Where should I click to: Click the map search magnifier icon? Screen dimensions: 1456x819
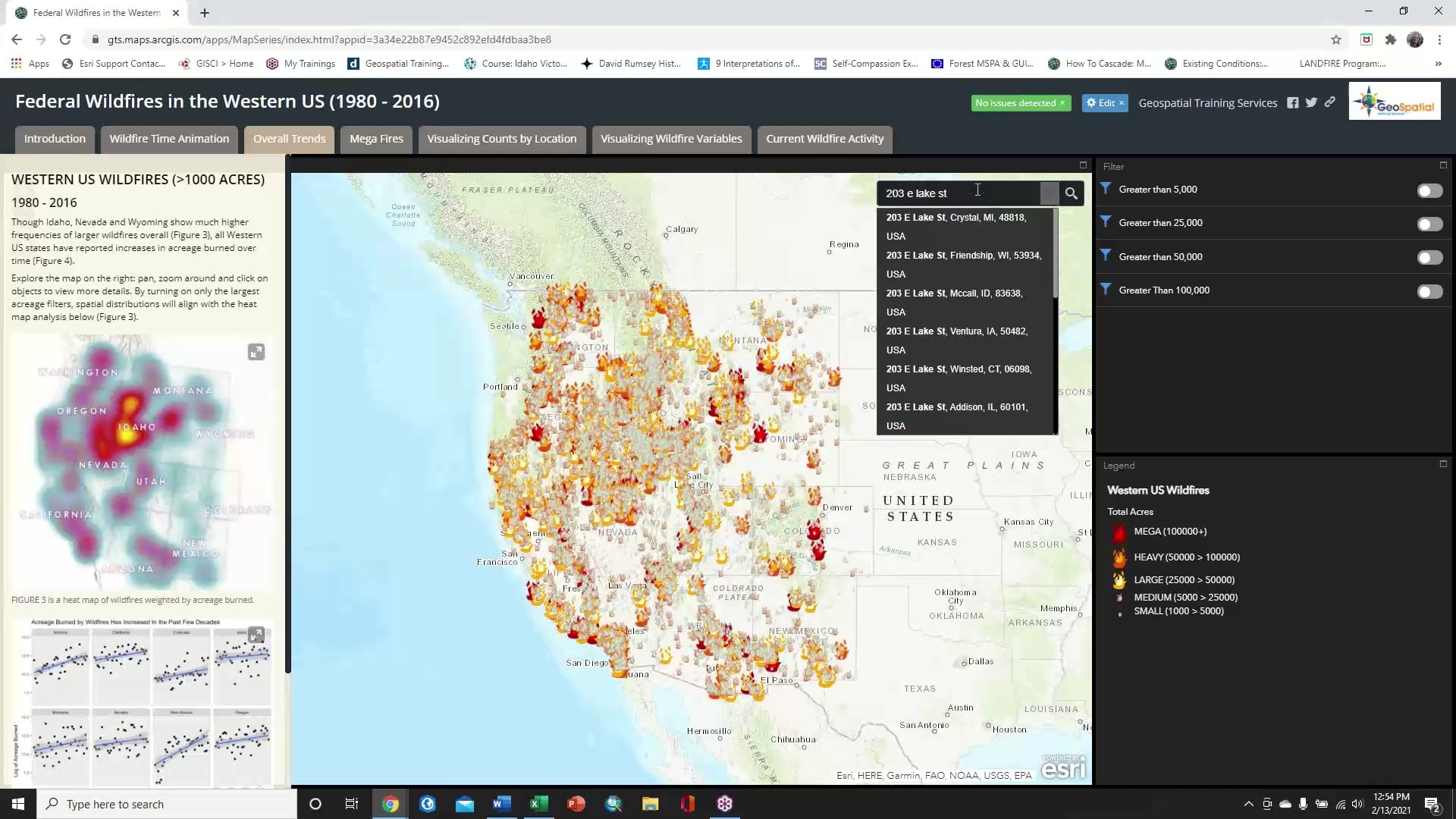click(x=1071, y=193)
